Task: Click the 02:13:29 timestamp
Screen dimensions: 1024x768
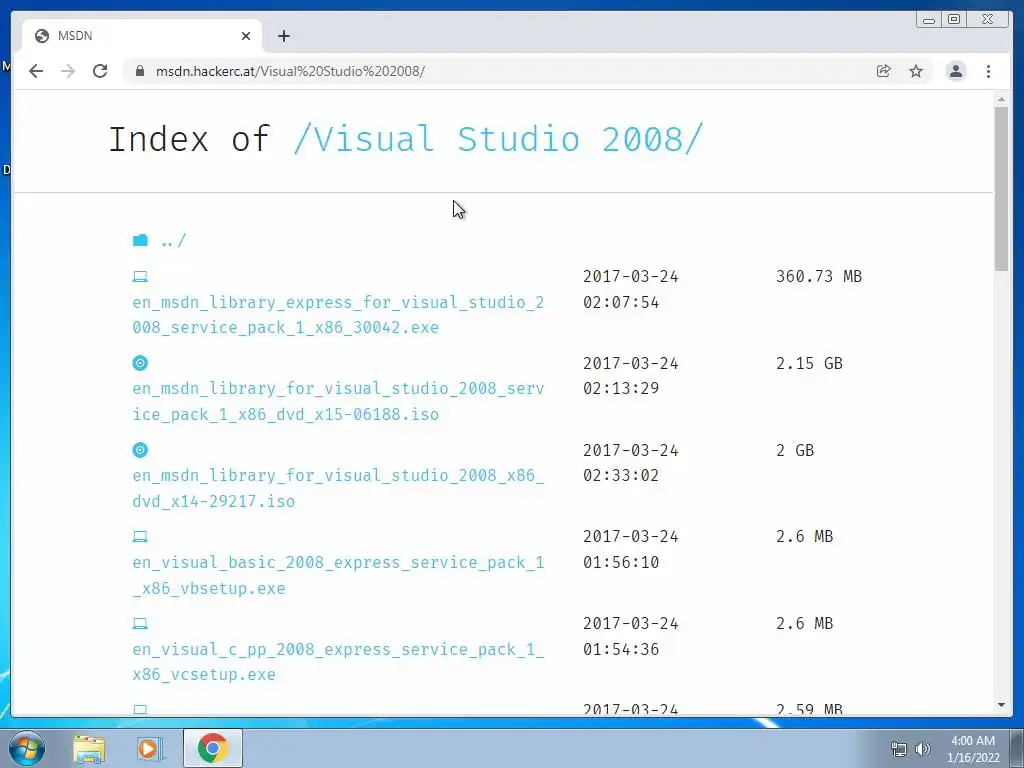Action: click(621, 389)
